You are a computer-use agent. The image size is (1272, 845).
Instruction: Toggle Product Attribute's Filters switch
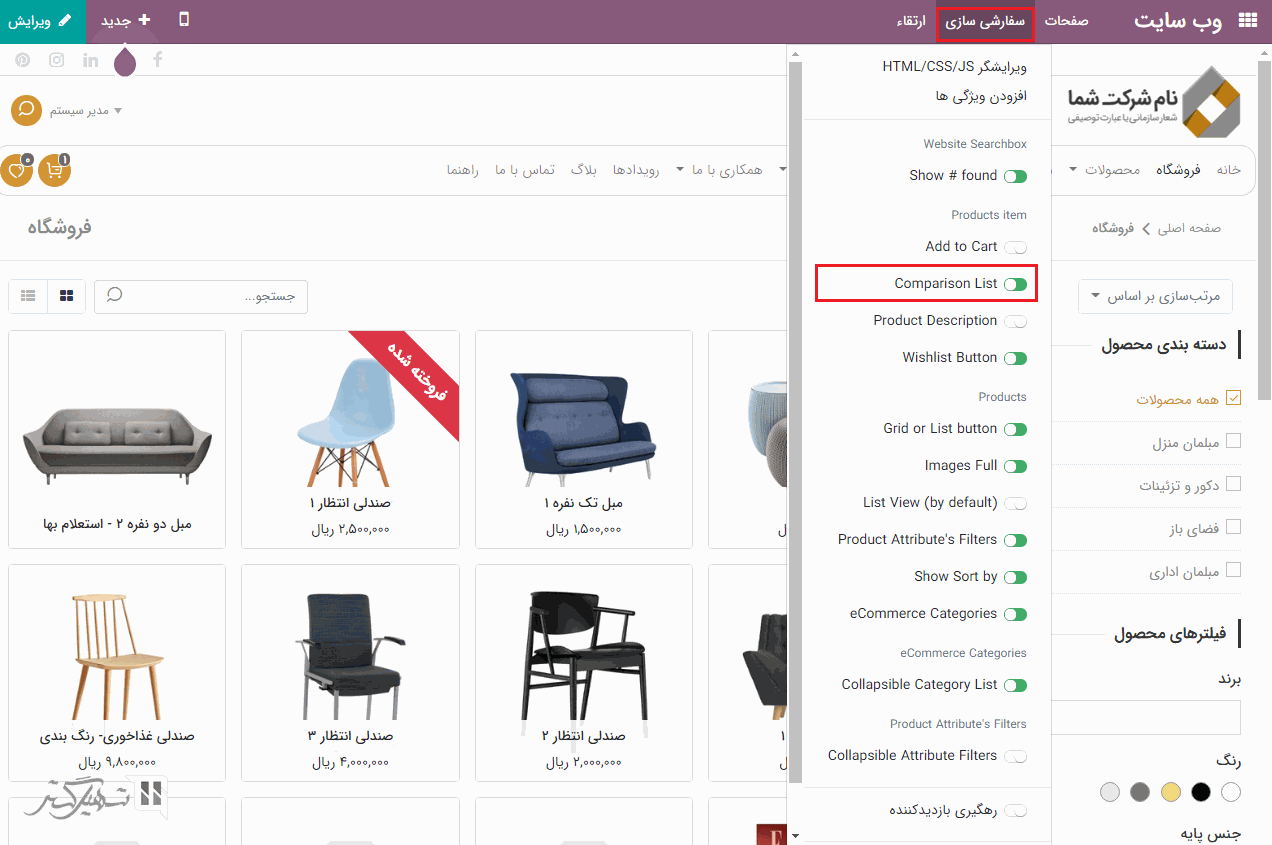pos(1016,540)
